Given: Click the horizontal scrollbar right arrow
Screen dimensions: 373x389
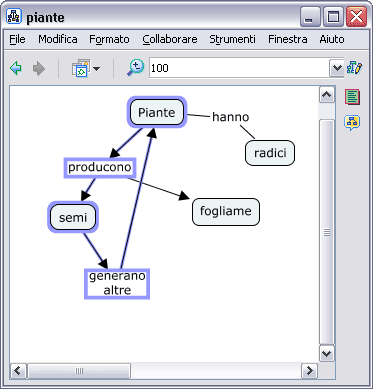Looking at the screenshot, I should tap(309, 371).
